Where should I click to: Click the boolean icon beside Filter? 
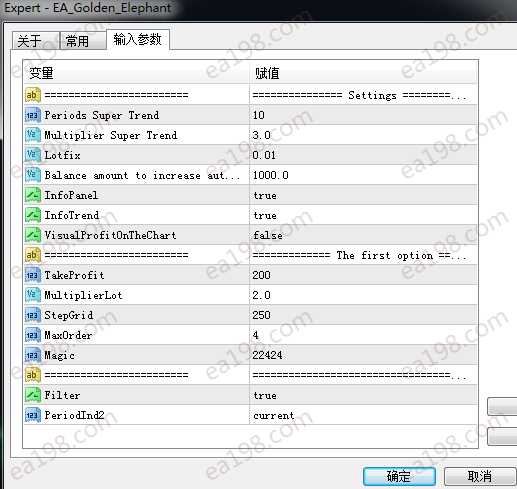pos(33,395)
